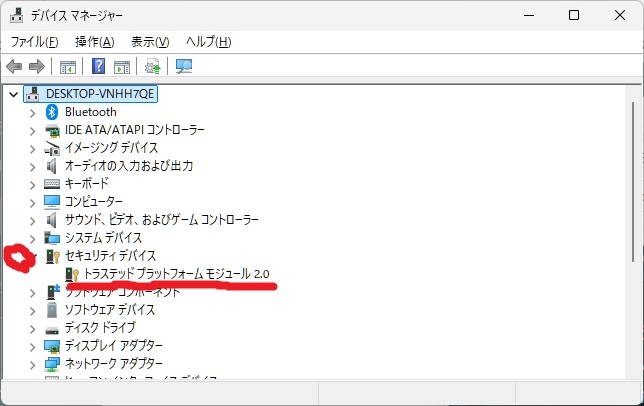Select the ネットワーク アダプター tree item
This screenshot has height=406, width=644.
click(114, 364)
